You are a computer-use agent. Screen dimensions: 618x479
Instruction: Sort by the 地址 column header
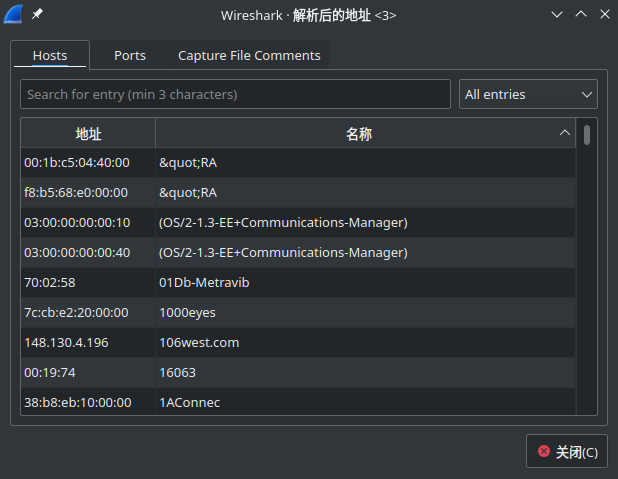88,134
